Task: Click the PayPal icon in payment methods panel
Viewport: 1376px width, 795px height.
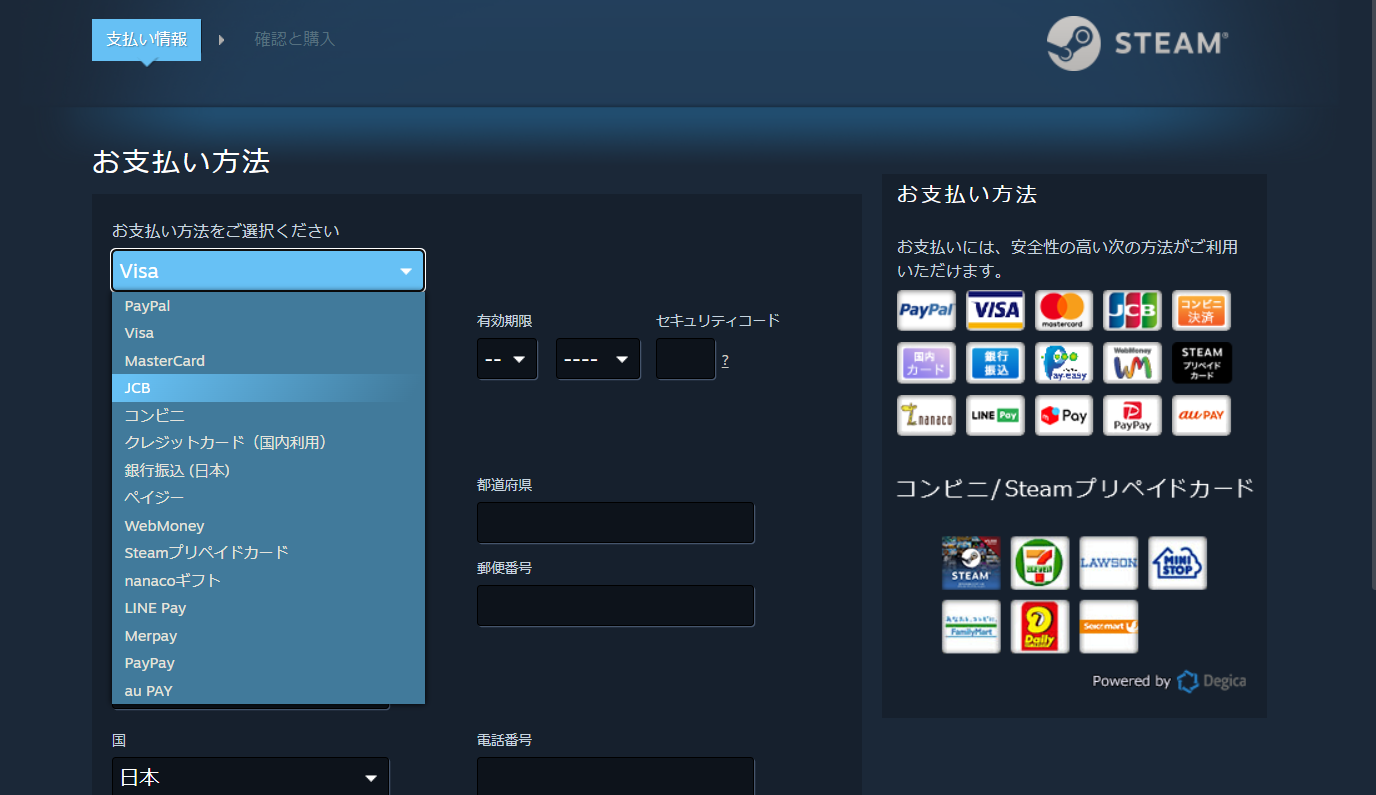Action: pos(925,310)
